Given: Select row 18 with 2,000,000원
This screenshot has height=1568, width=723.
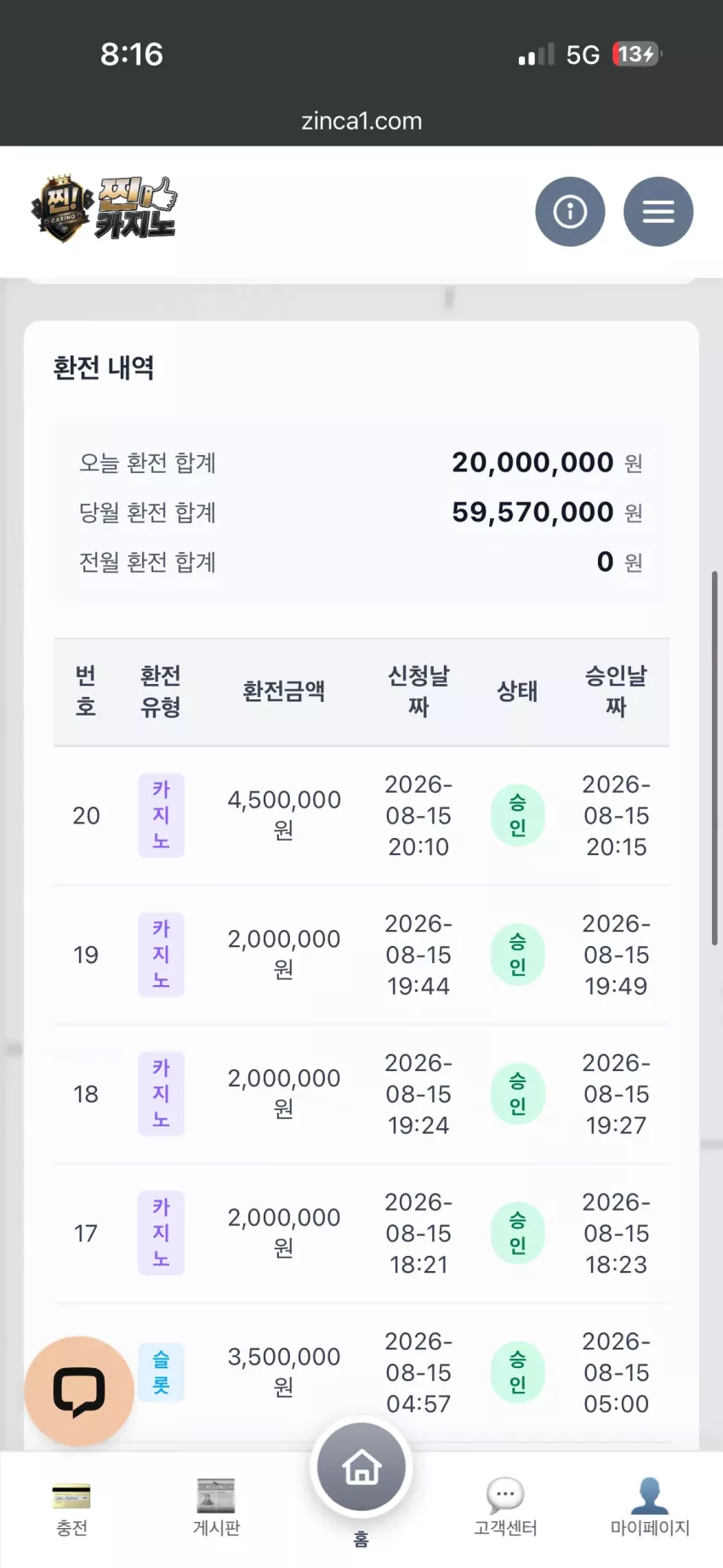Looking at the screenshot, I should click(x=361, y=1094).
